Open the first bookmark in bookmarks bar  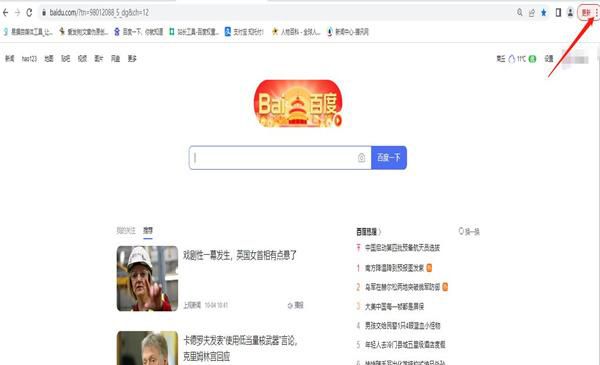[28, 32]
